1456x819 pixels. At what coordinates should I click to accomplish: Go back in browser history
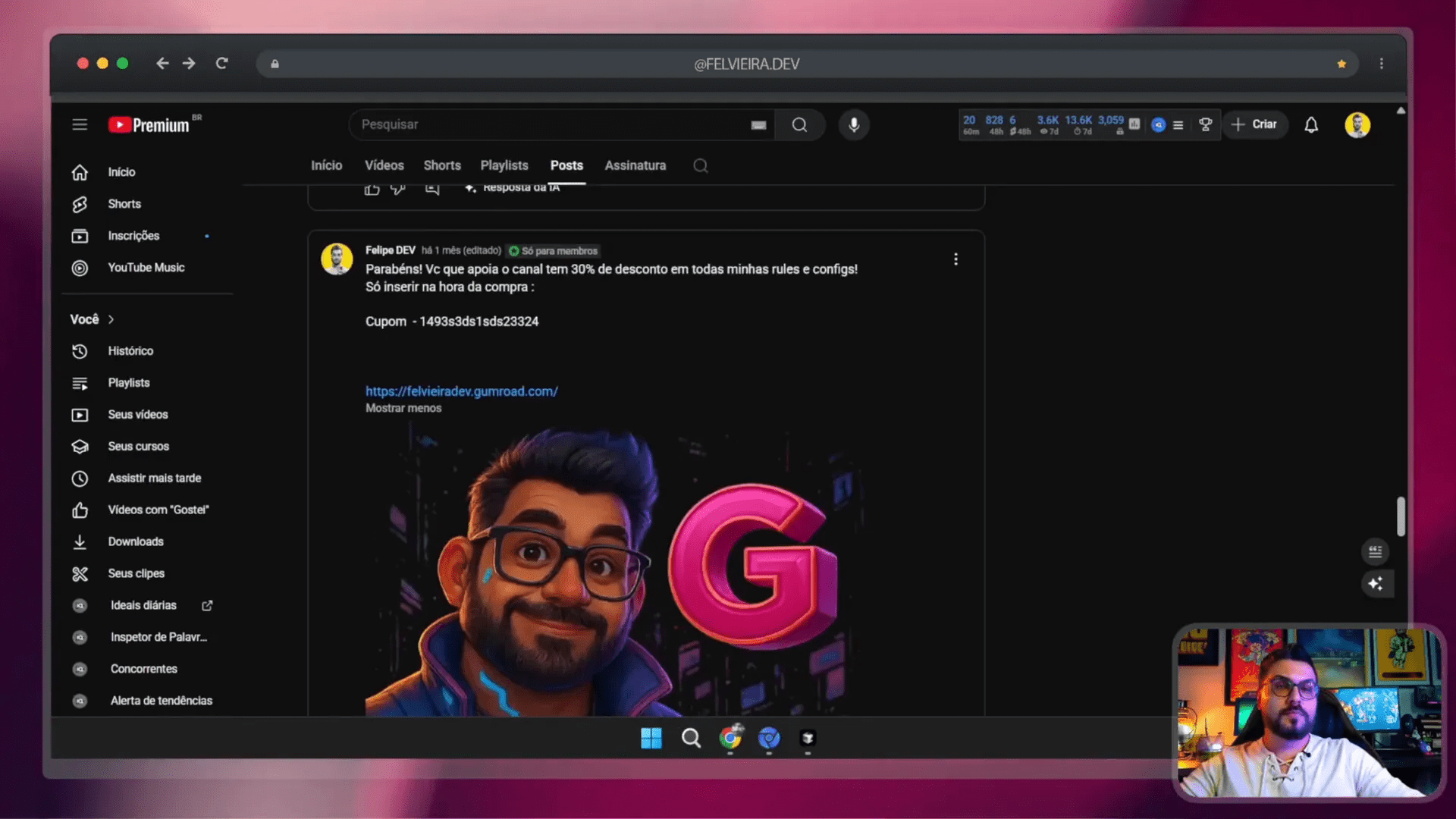[x=162, y=64]
